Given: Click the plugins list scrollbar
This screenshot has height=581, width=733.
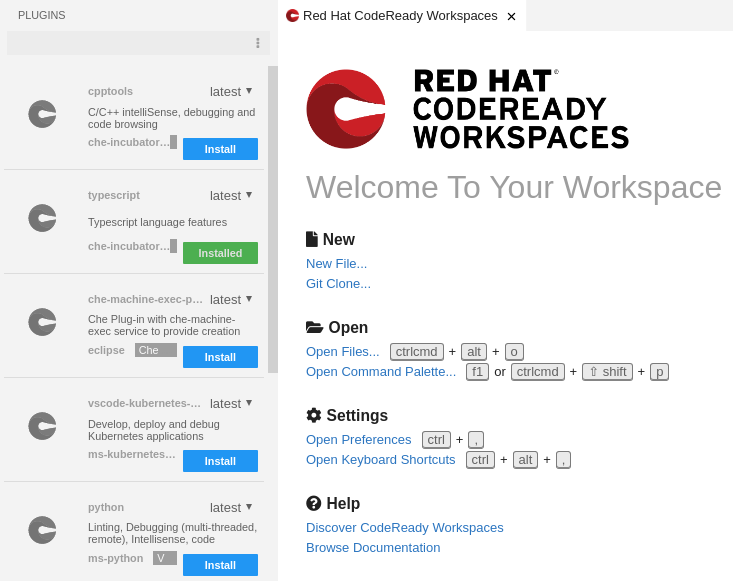Looking at the screenshot, I should click(273, 219).
